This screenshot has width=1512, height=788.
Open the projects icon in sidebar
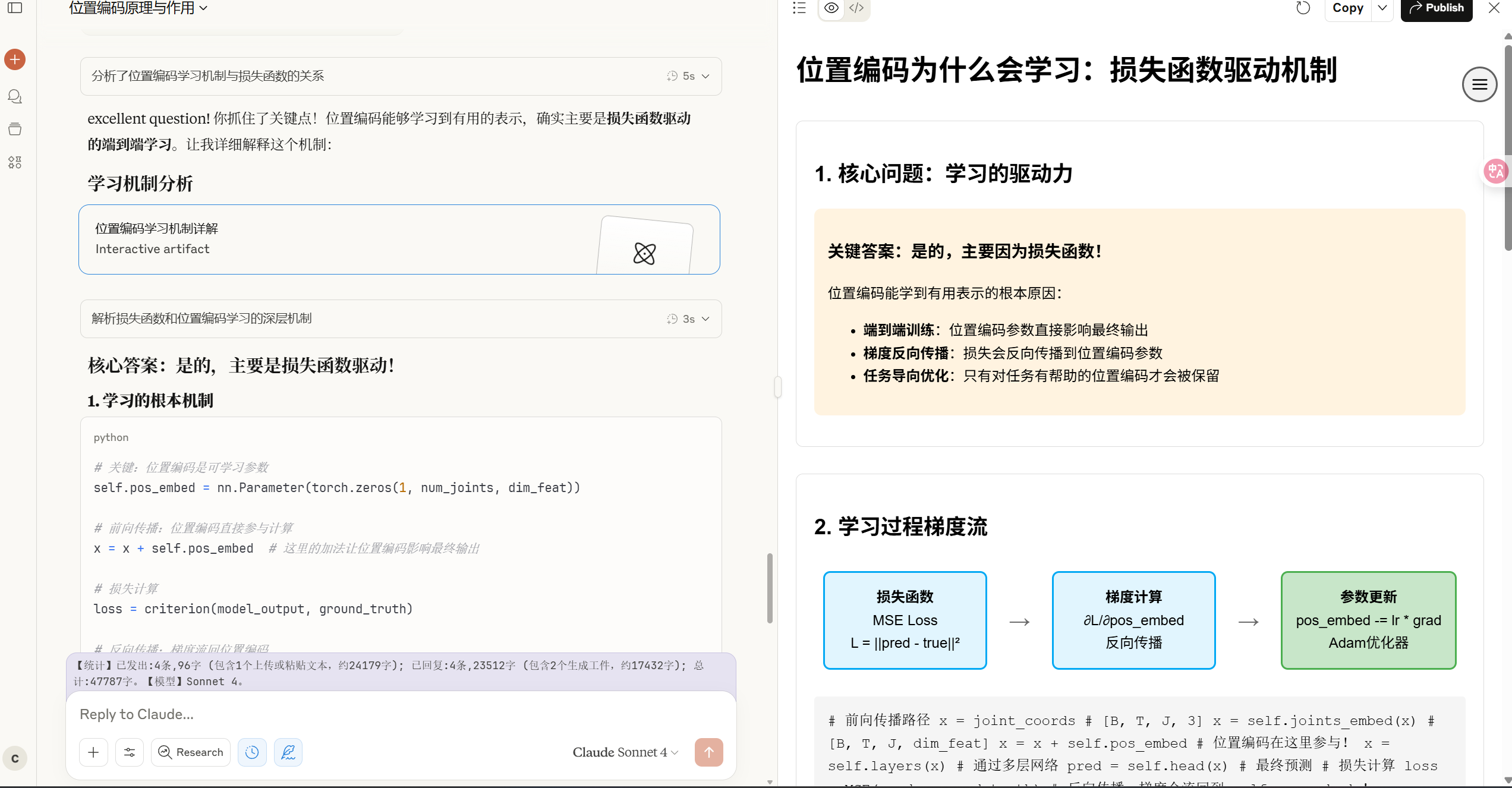[x=15, y=130]
